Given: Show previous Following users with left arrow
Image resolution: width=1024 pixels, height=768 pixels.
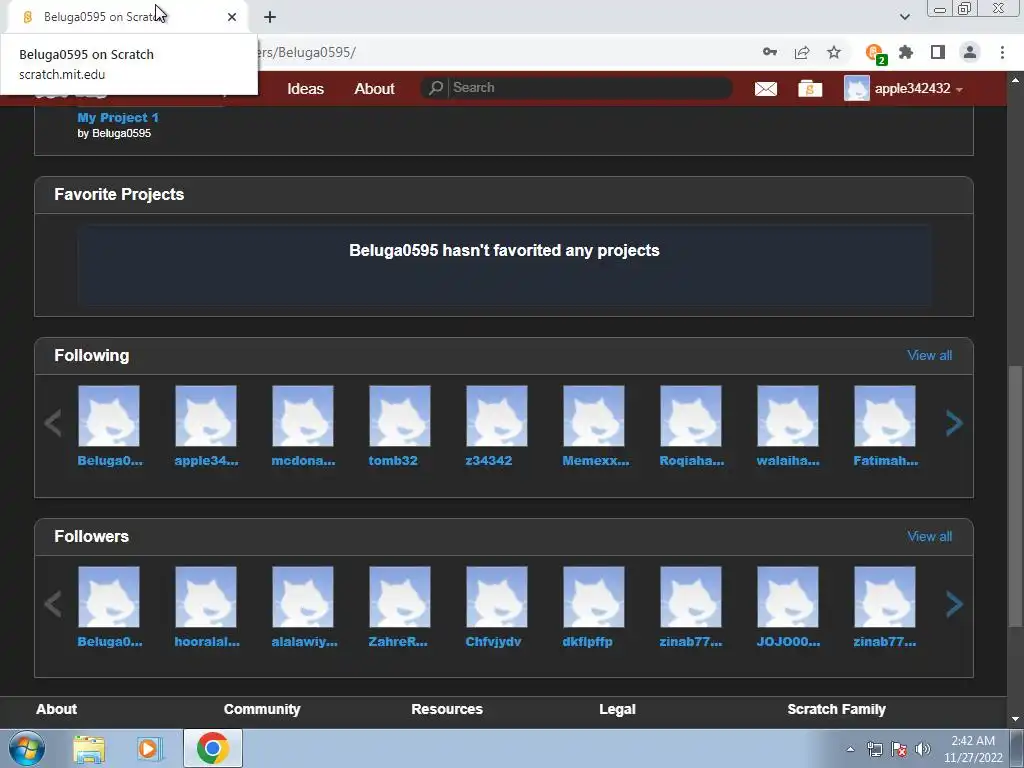Looking at the screenshot, I should coord(53,423).
